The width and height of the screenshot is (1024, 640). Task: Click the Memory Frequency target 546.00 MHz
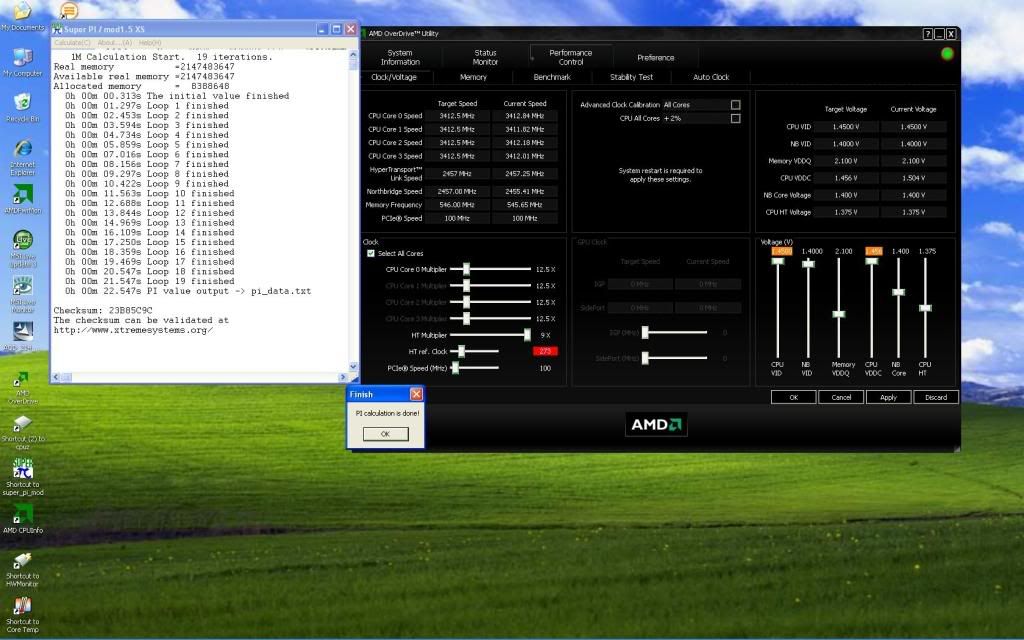pyautogui.click(x=457, y=205)
